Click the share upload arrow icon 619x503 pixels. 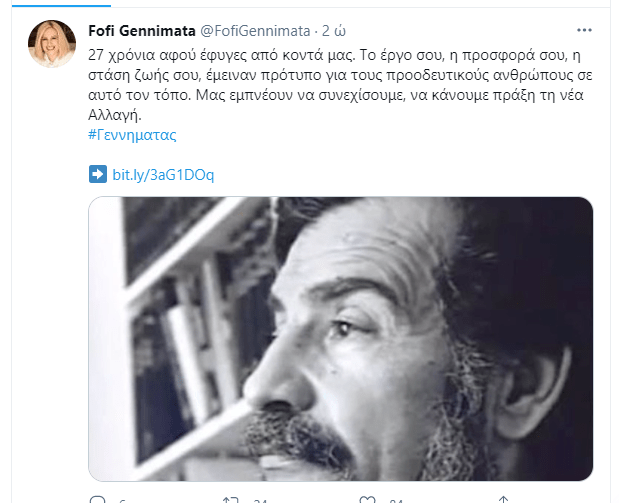coord(503,500)
